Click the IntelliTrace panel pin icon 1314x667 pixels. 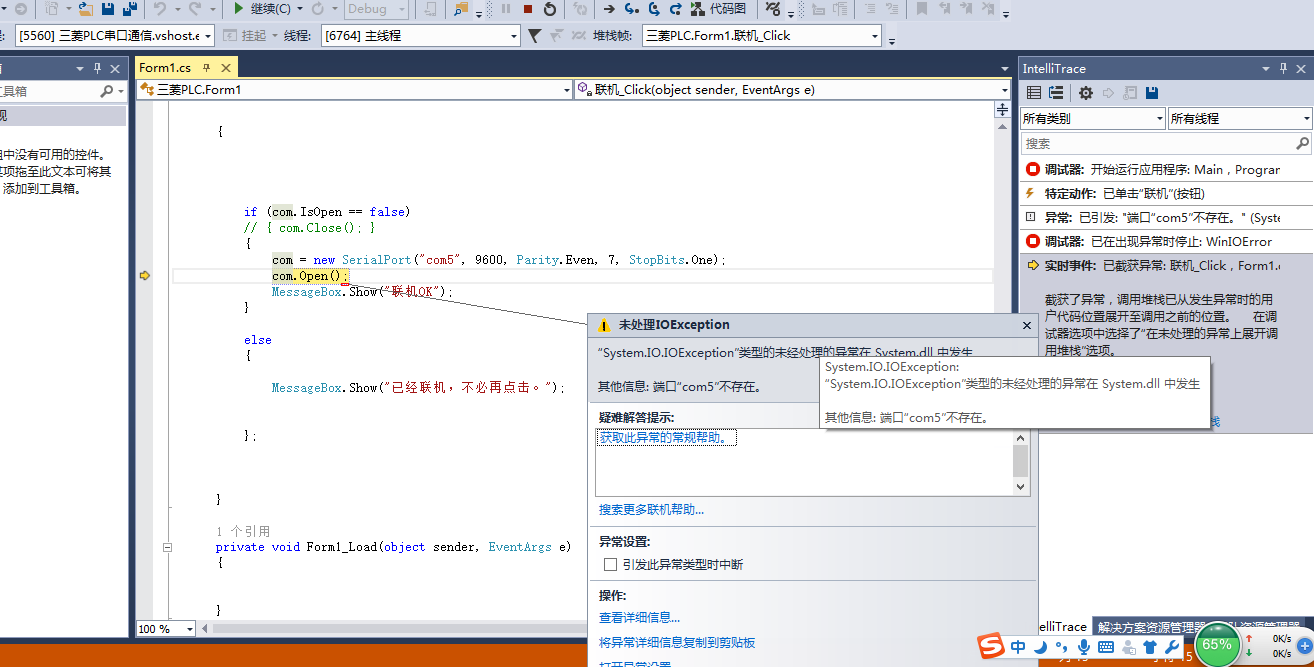click(x=1283, y=68)
